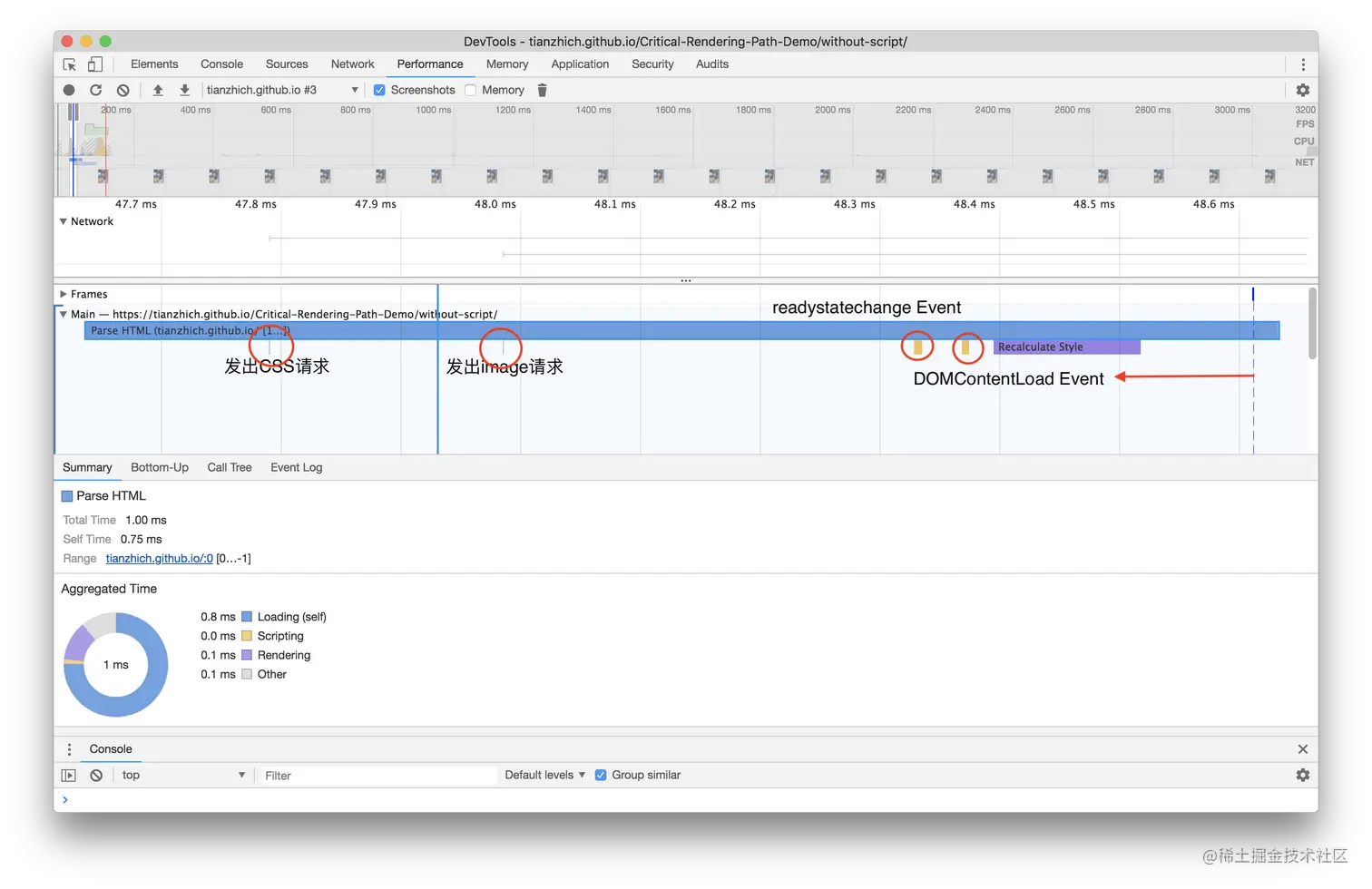Toggle the device toolbar icon

(95, 64)
